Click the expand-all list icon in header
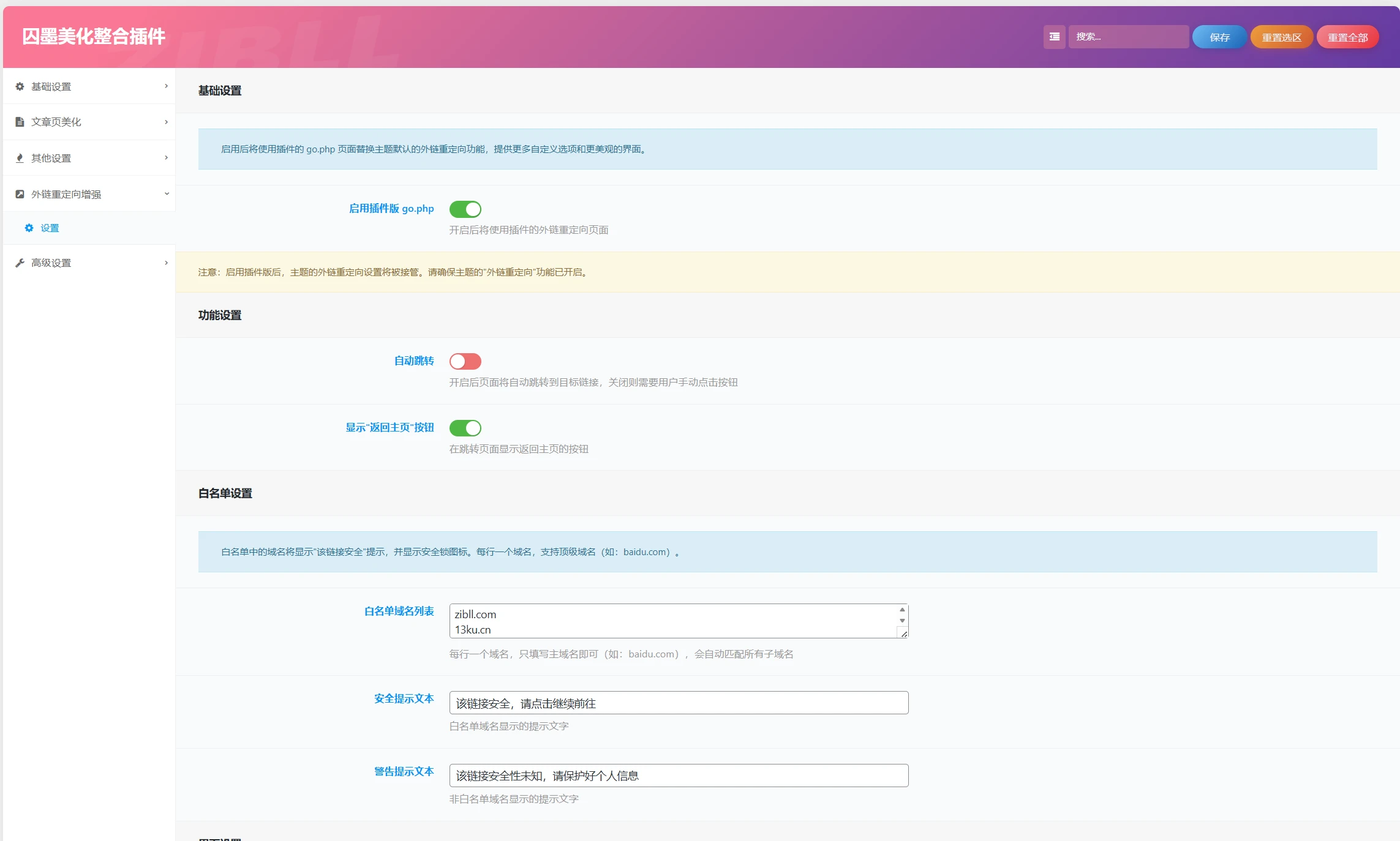Viewport: 1400px width, 841px height. [1054, 37]
